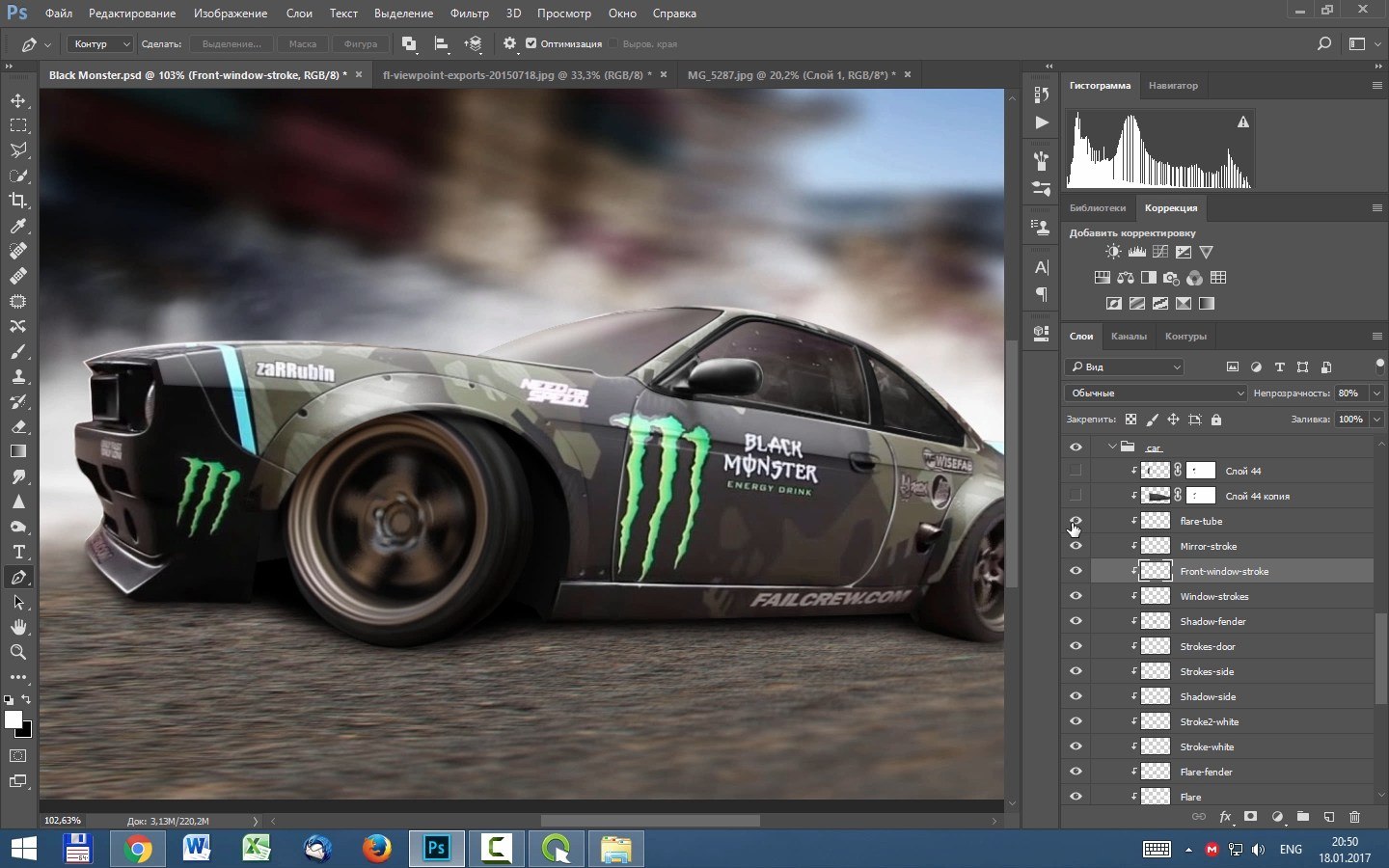Image resolution: width=1389 pixels, height=868 pixels.
Task: Open the layer filter Вид dropdown
Action: [1125, 366]
